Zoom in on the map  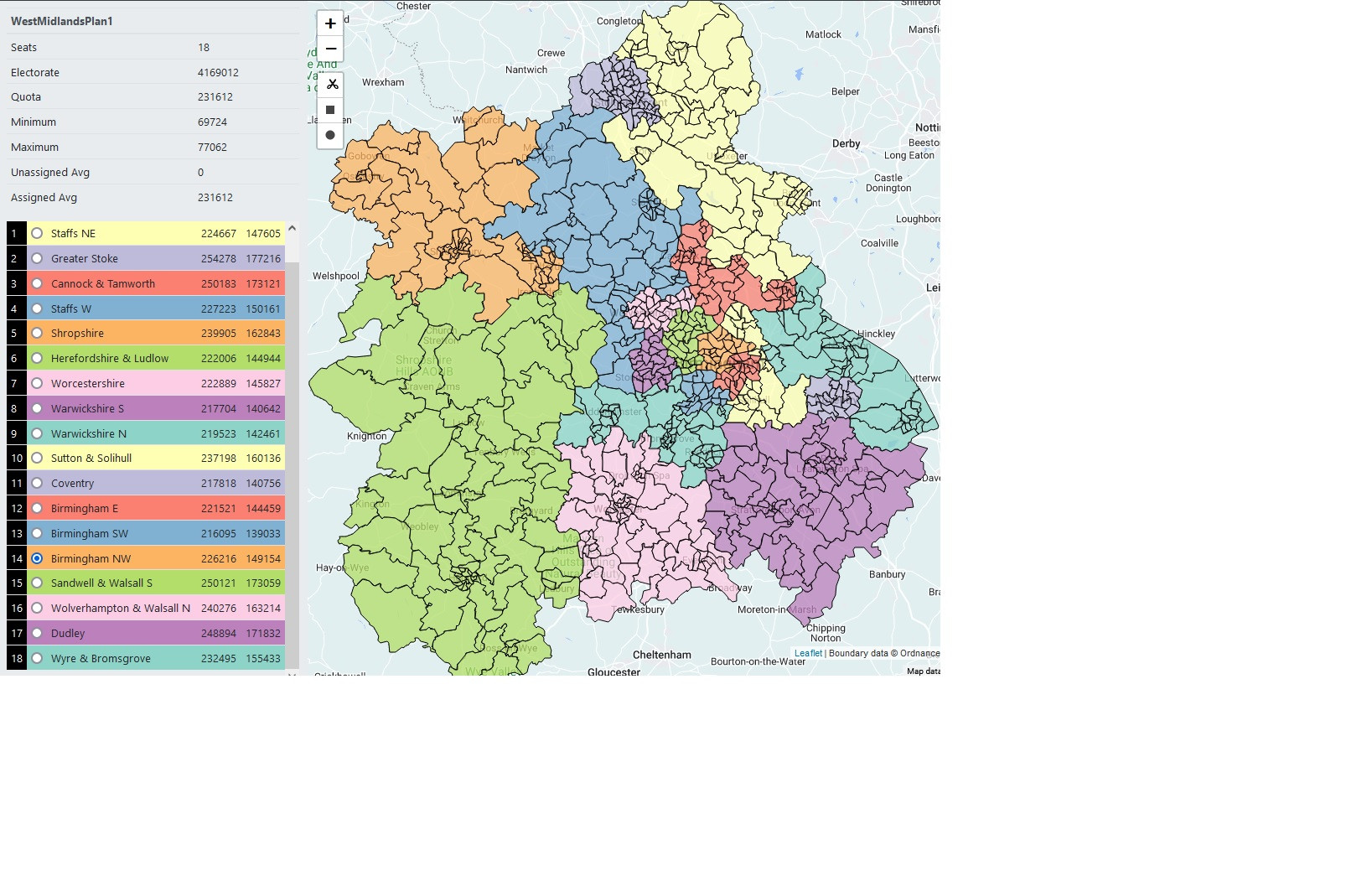click(330, 23)
